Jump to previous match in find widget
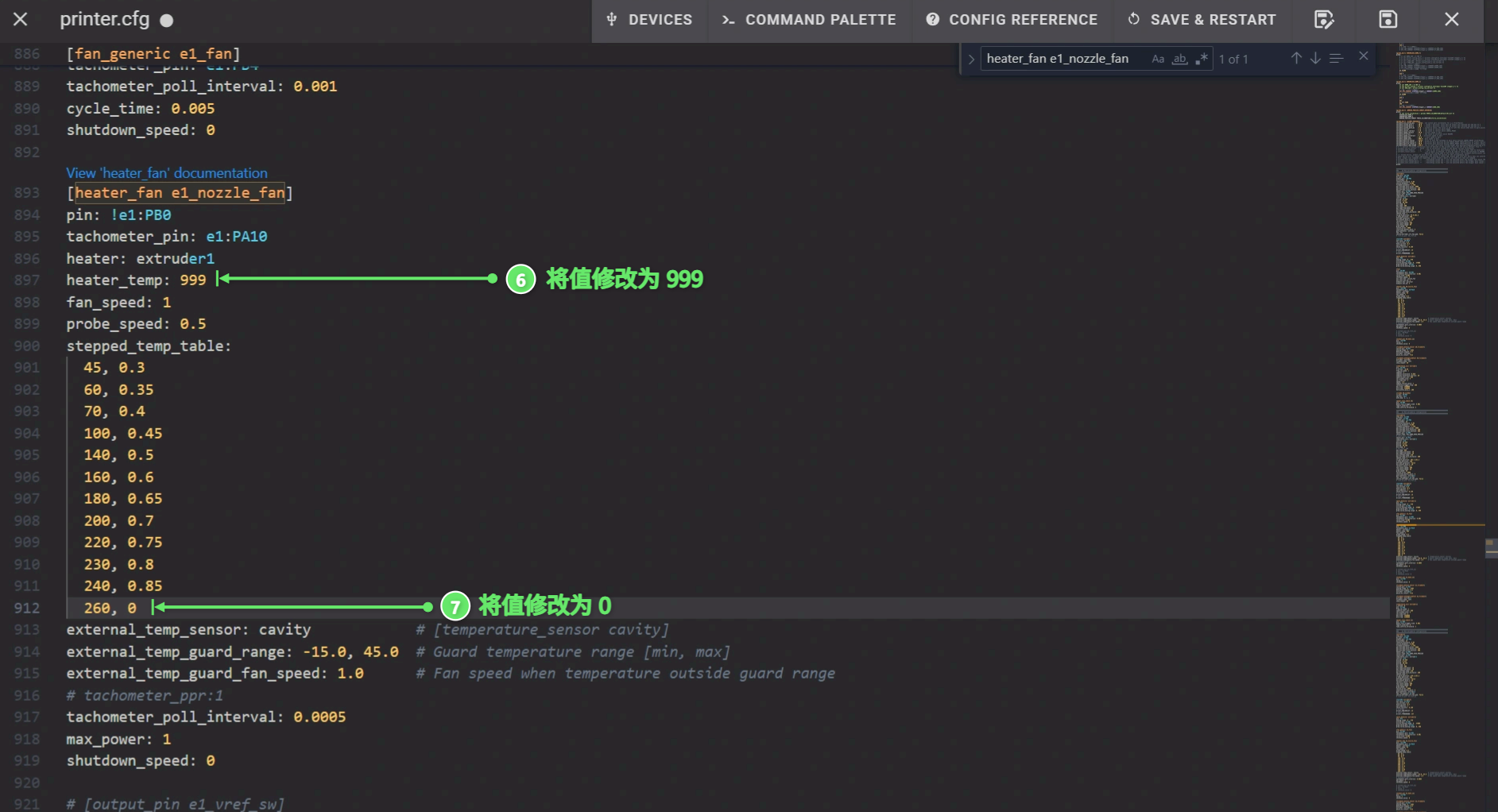This screenshot has height=812, width=1498. 1296,59
